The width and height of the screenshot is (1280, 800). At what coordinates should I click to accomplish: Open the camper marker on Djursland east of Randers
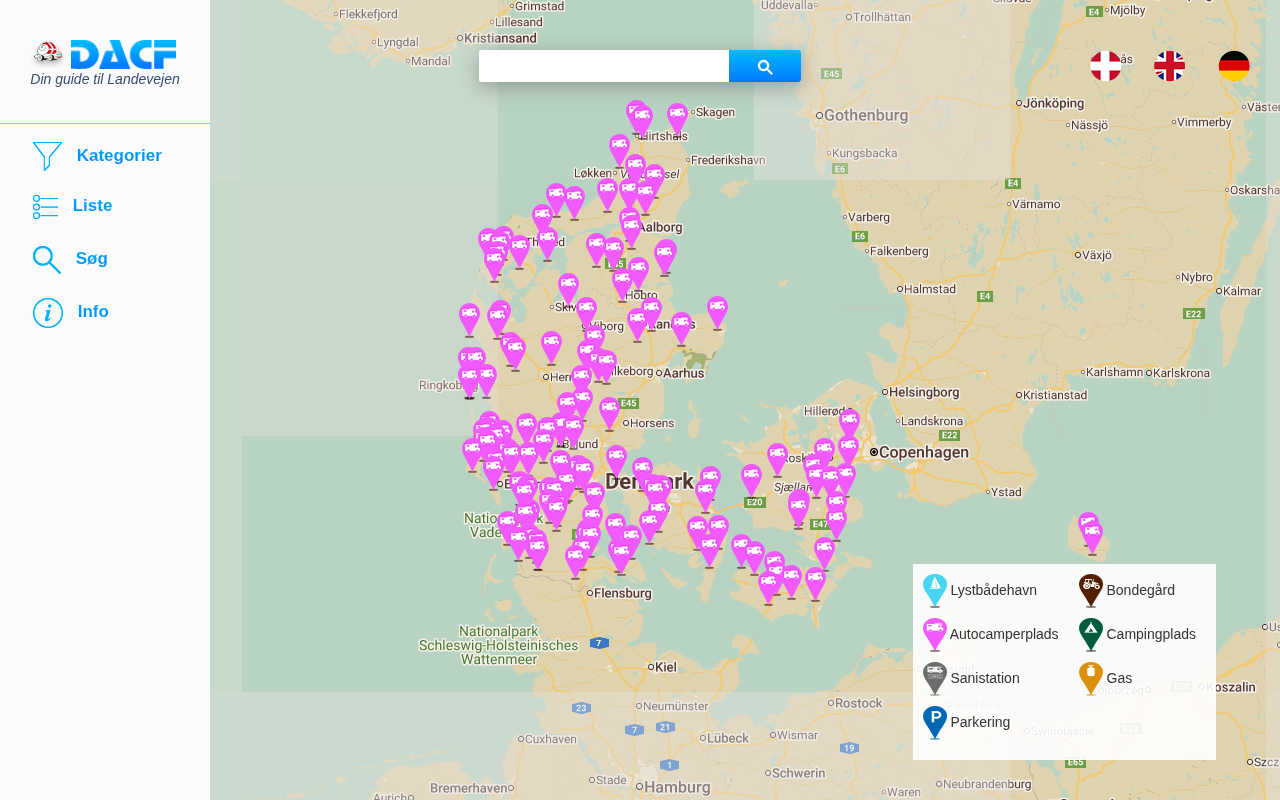(717, 312)
